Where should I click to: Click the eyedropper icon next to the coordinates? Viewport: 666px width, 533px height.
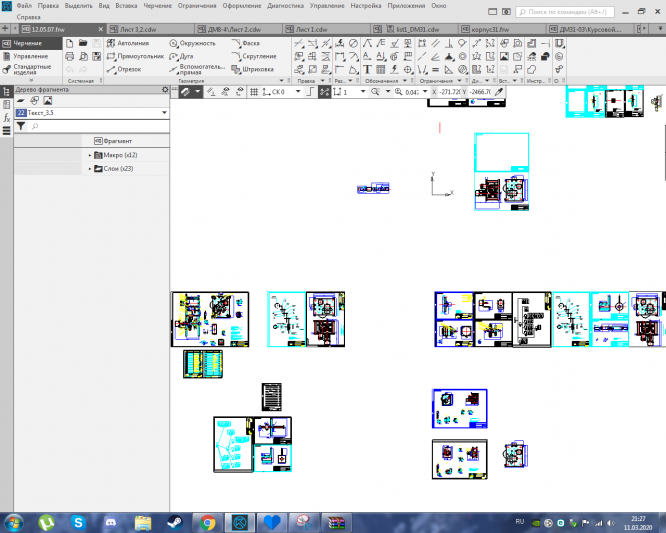(x=500, y=92)
